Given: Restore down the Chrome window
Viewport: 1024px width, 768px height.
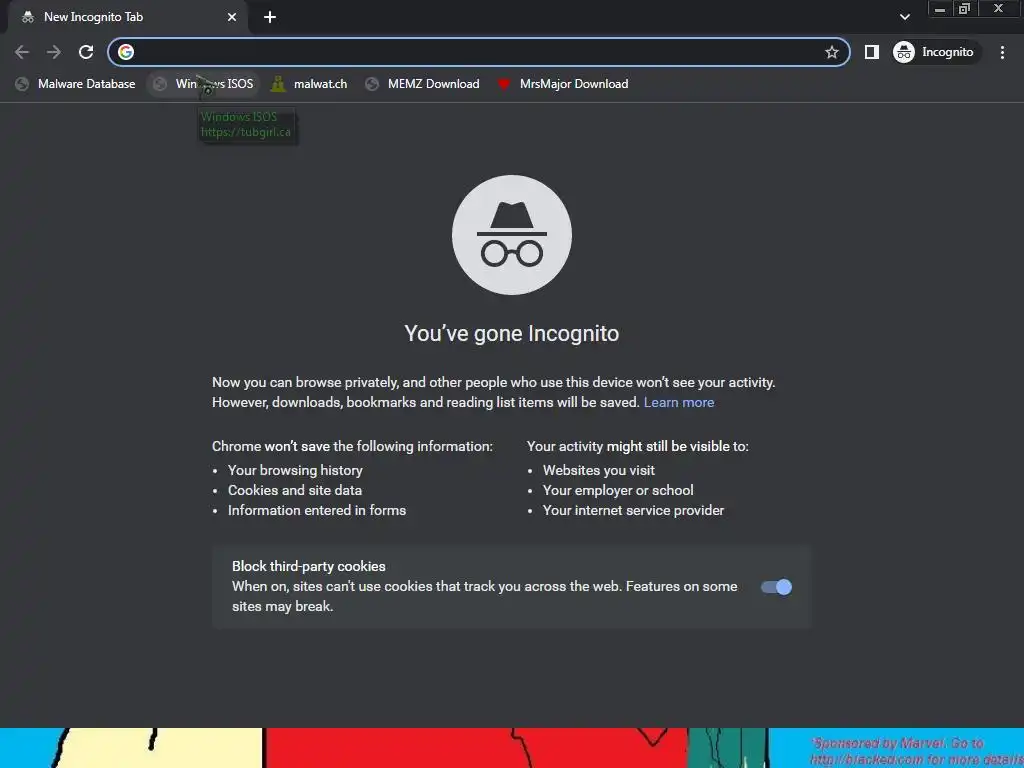Looking at the screenshot, I should [x=964, y=9].
